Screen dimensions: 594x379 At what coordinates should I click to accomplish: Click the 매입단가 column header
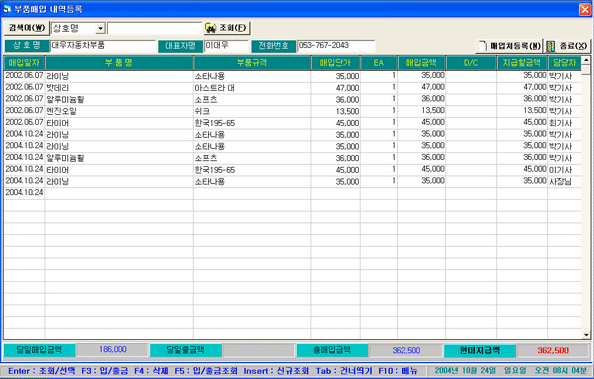click(335, 63)
